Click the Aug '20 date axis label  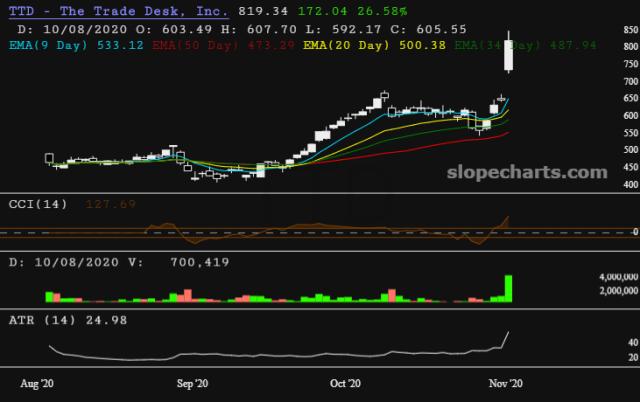(38, 383)
